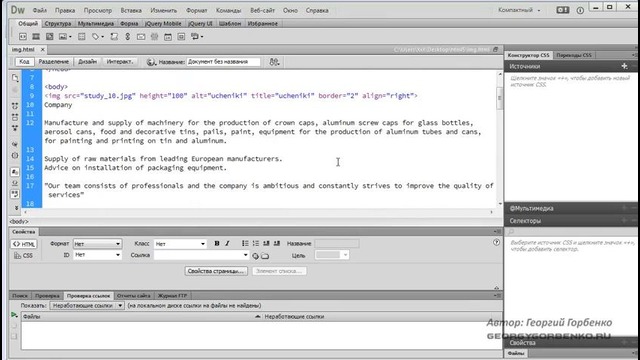The height and width of the screenshot is (360, 640).
Task: Click Balance Braces icon in coding toolbar
Action: coord(15,156)
